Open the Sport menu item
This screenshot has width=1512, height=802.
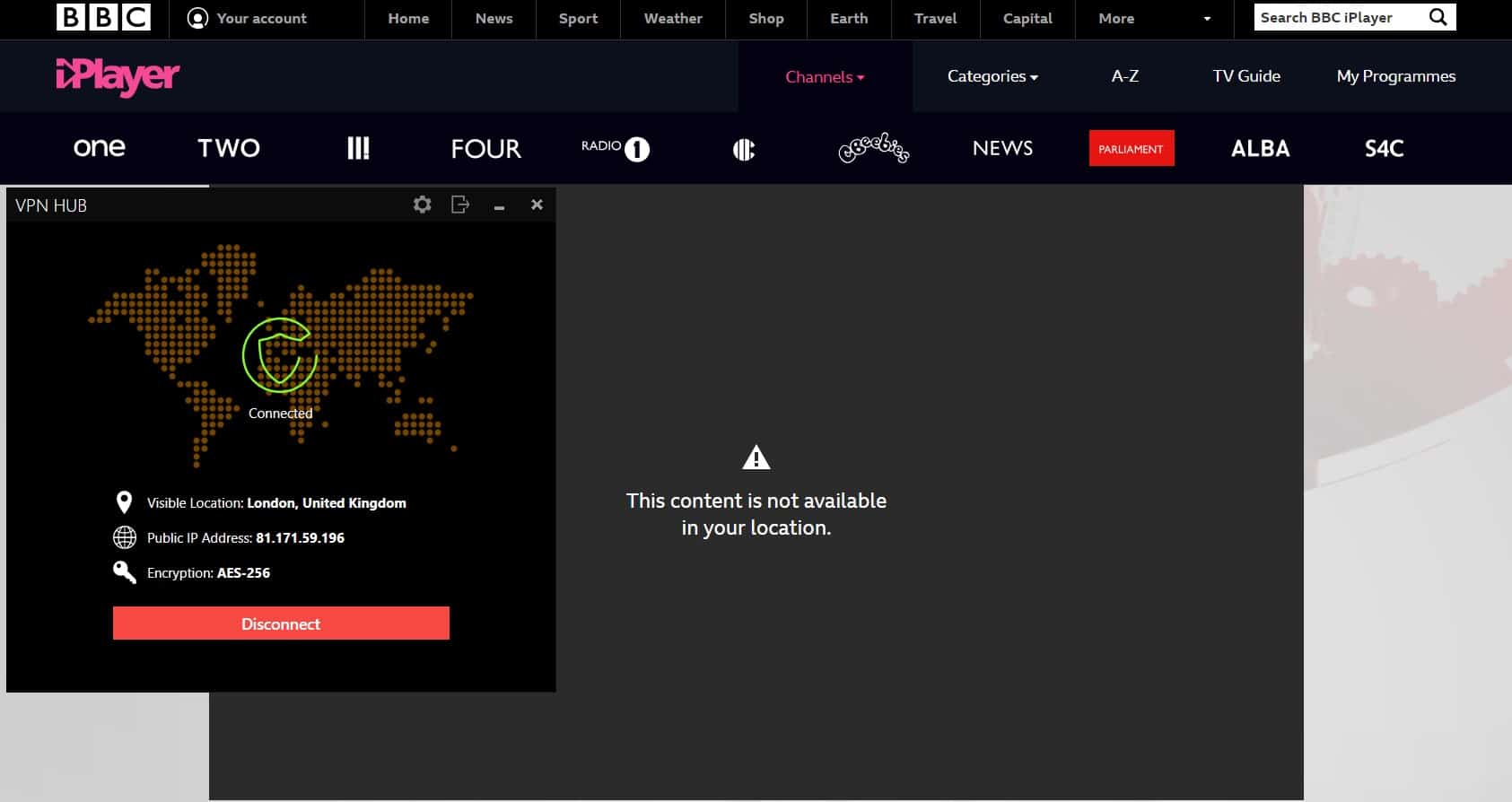coord(578,18)
